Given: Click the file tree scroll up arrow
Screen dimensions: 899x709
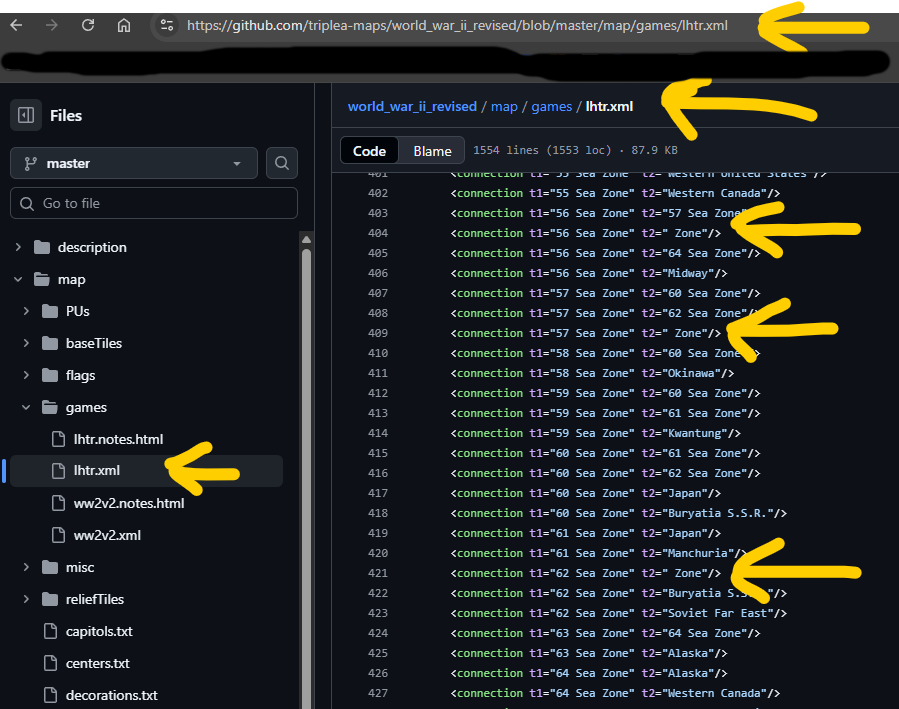Looking at the screenshot, I should (x=306, y=240).
